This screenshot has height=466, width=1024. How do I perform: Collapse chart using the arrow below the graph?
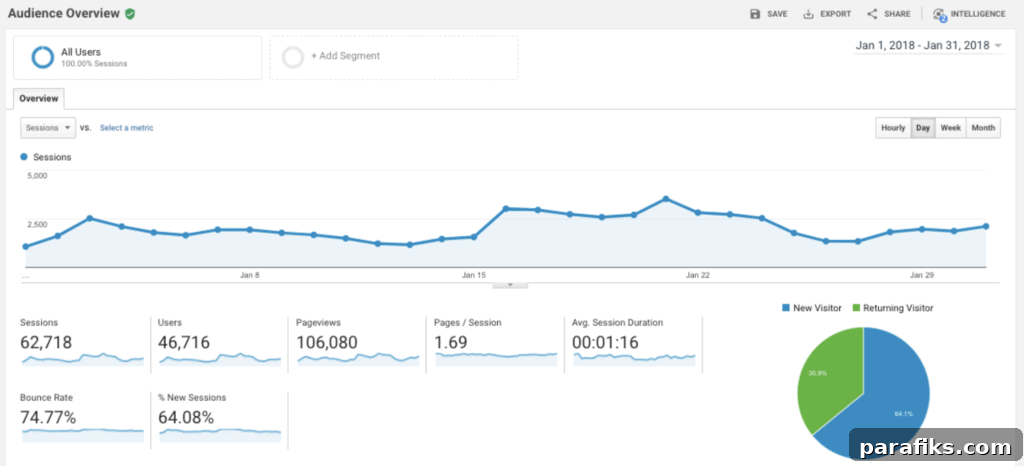510,285
